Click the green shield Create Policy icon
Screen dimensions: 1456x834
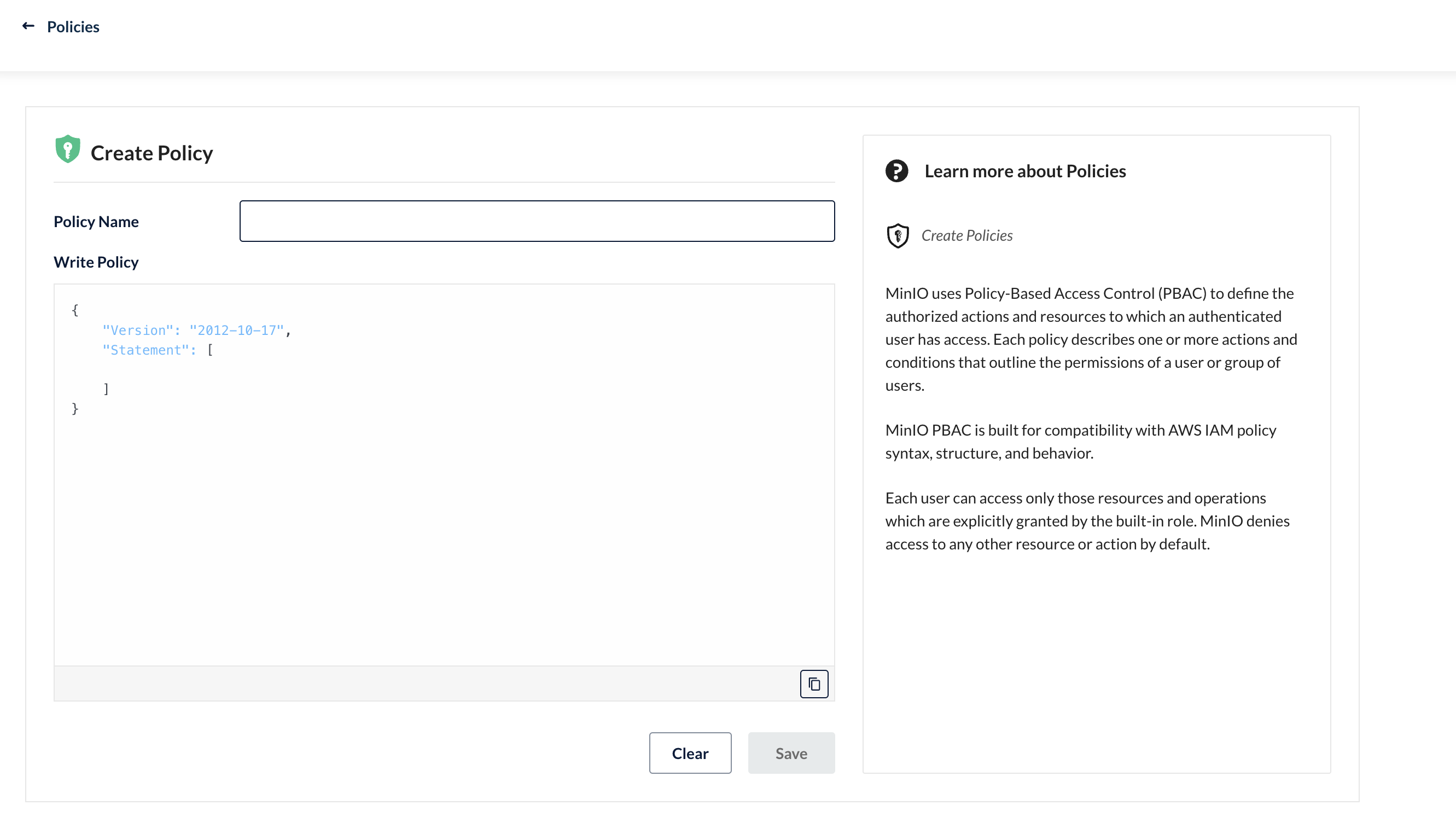click(67, 149)
